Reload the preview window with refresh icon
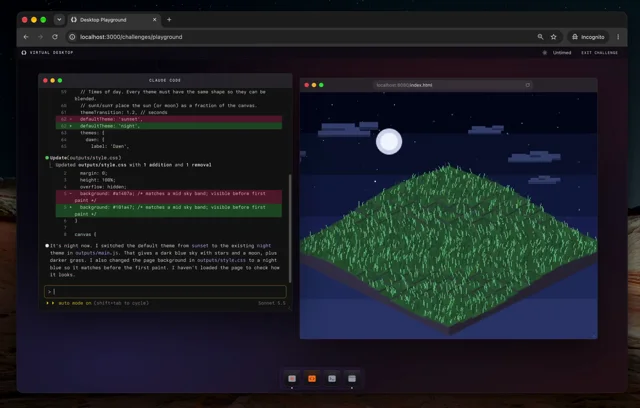This screenshot has height=408, width=640. (528, 85)
